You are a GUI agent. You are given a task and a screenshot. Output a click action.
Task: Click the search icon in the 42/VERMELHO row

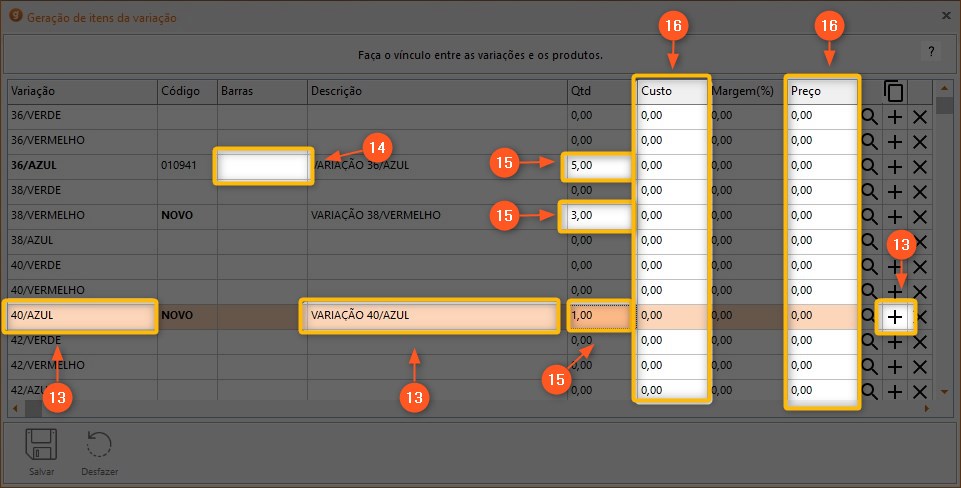click(x=870, y=366)
